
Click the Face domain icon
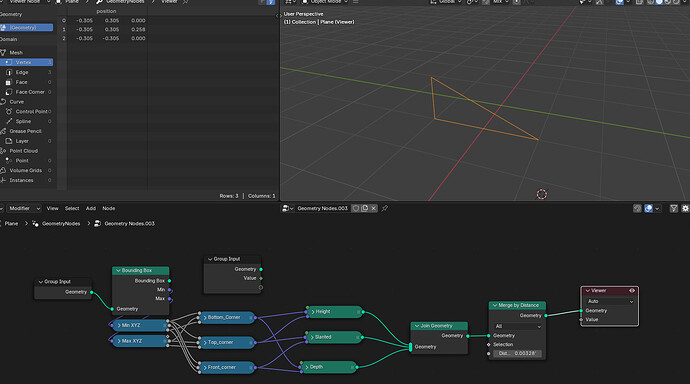pos(8,82)
